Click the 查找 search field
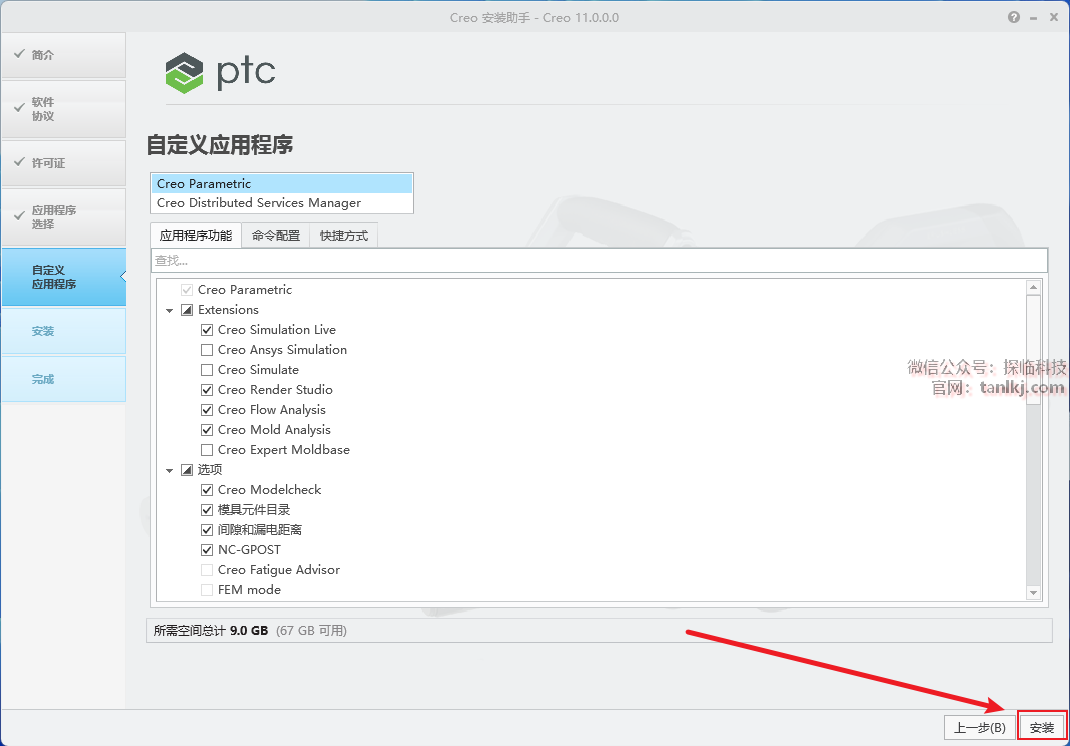 tap(599, 260)
